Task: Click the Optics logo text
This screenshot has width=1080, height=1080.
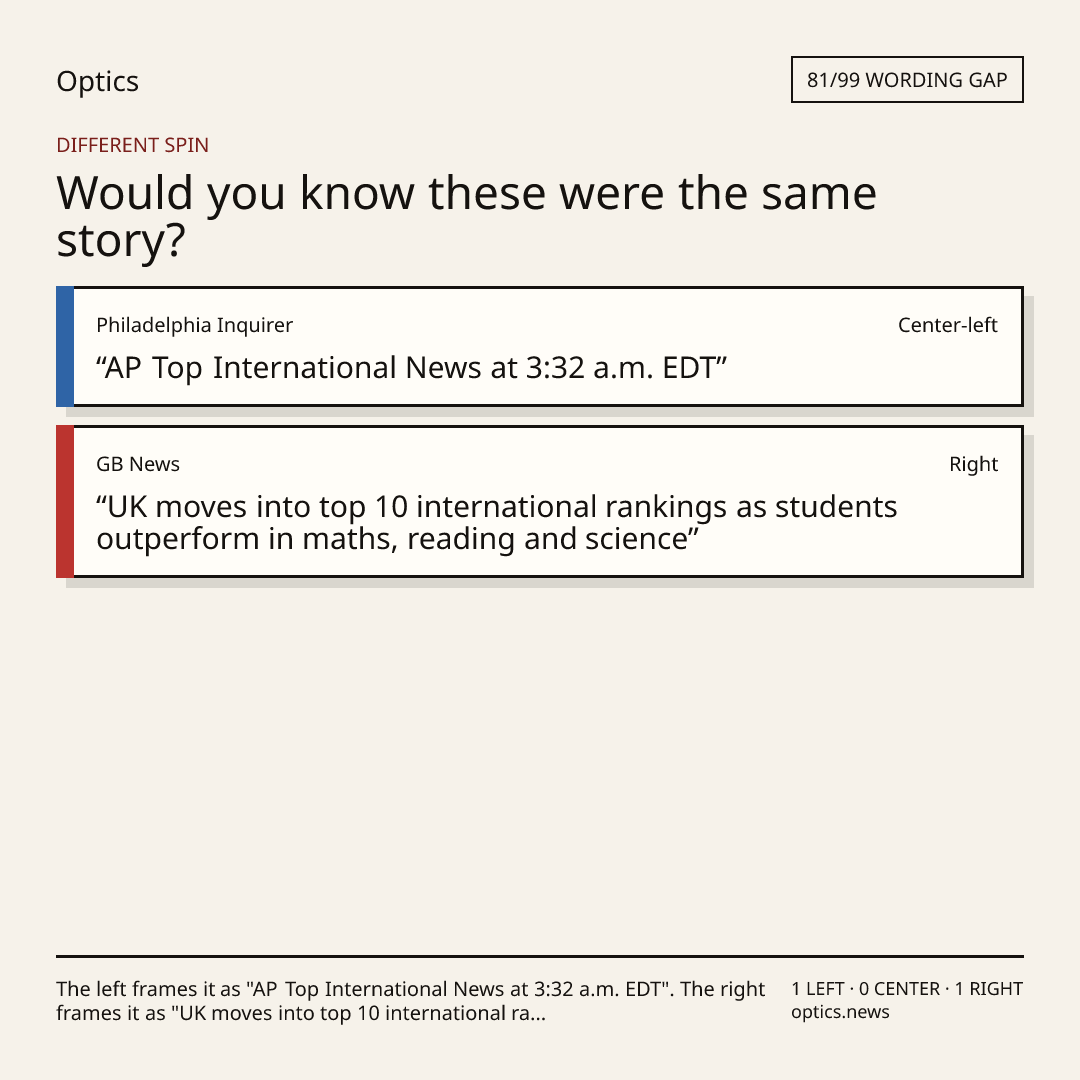Action: (x=97, y=81)
